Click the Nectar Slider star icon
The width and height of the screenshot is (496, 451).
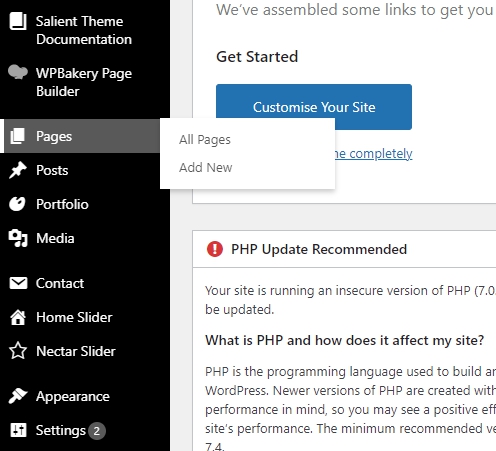click(x=18, y=351)
